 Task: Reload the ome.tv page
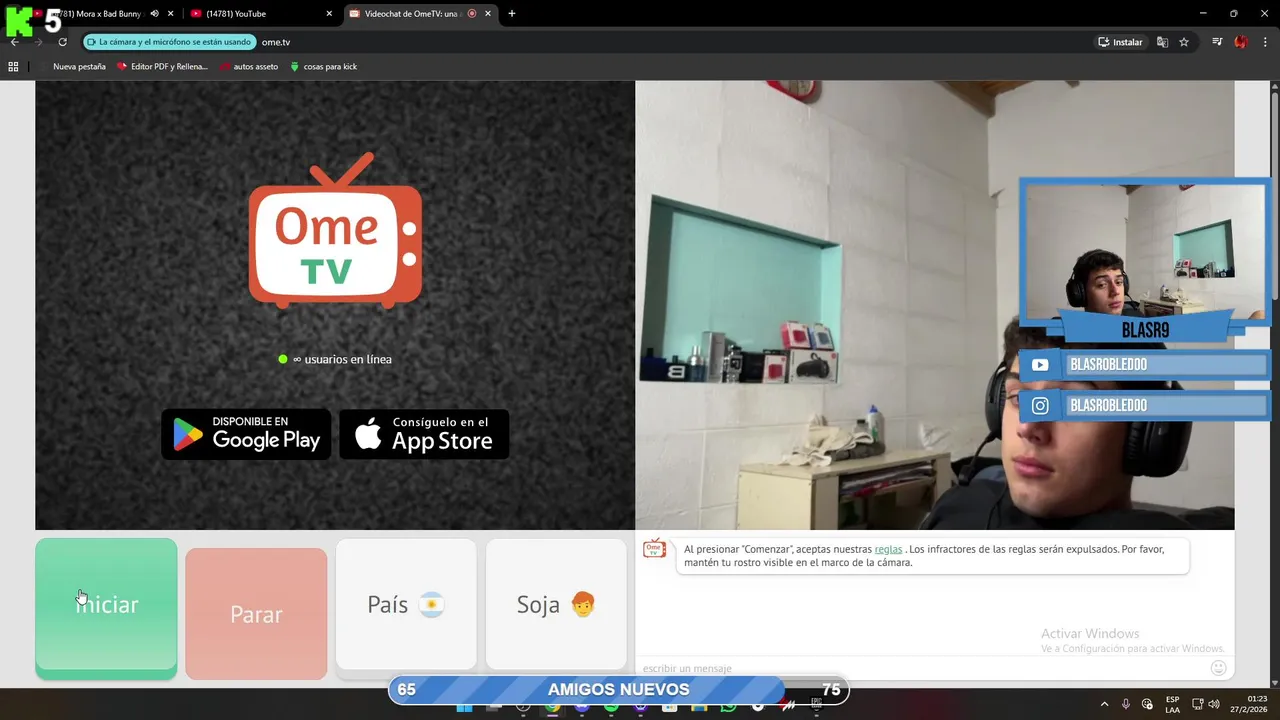62,42
